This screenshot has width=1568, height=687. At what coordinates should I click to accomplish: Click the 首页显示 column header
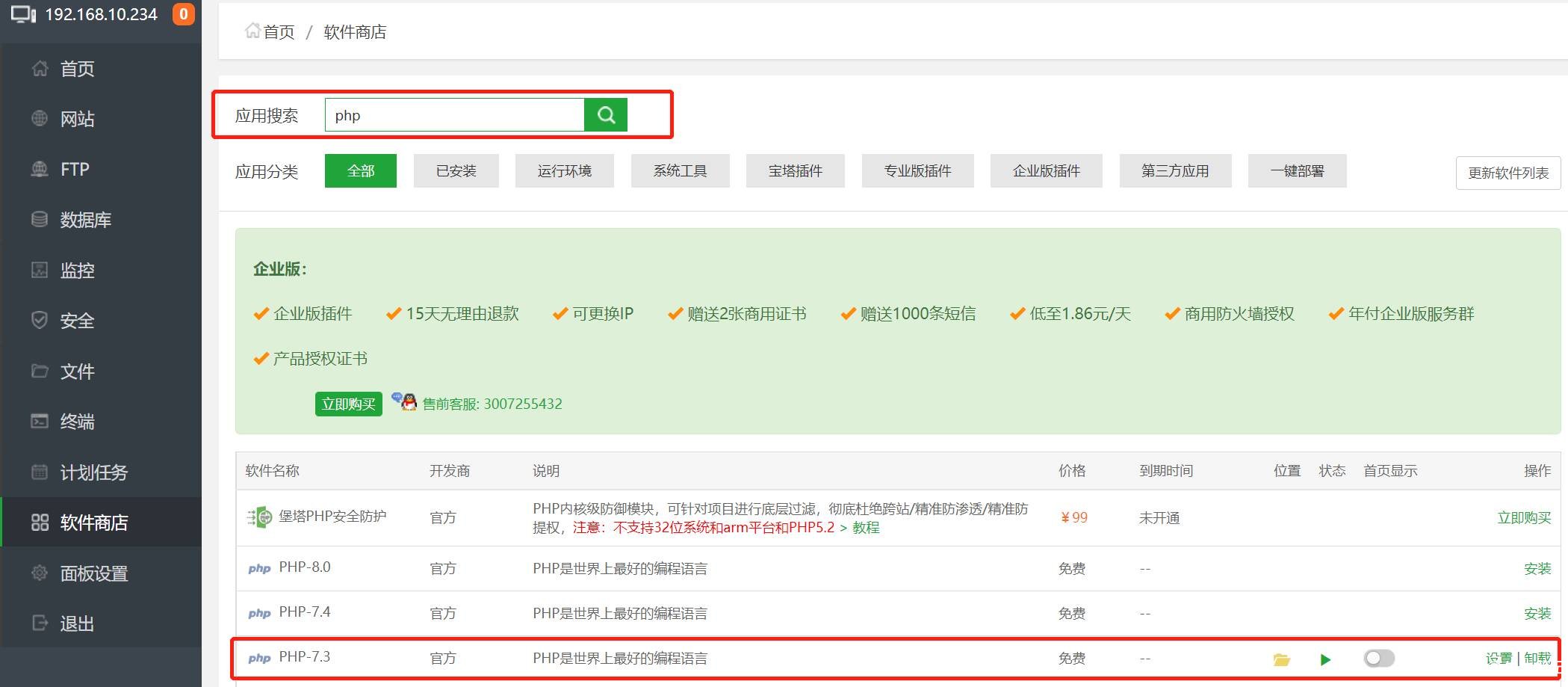pos(1390,470)
